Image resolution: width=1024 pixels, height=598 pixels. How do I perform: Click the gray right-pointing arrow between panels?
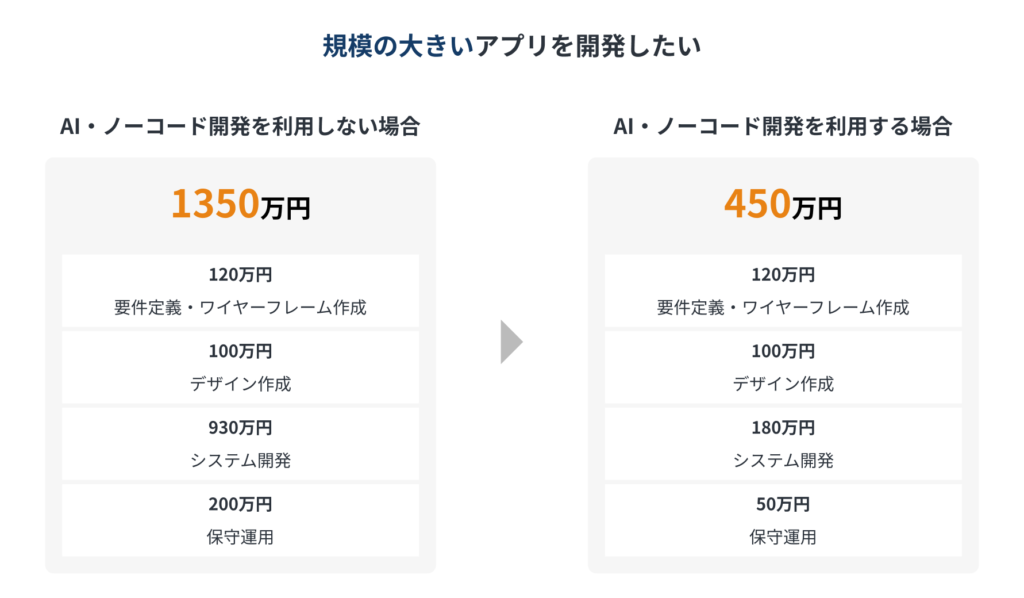tap(511, 342)
